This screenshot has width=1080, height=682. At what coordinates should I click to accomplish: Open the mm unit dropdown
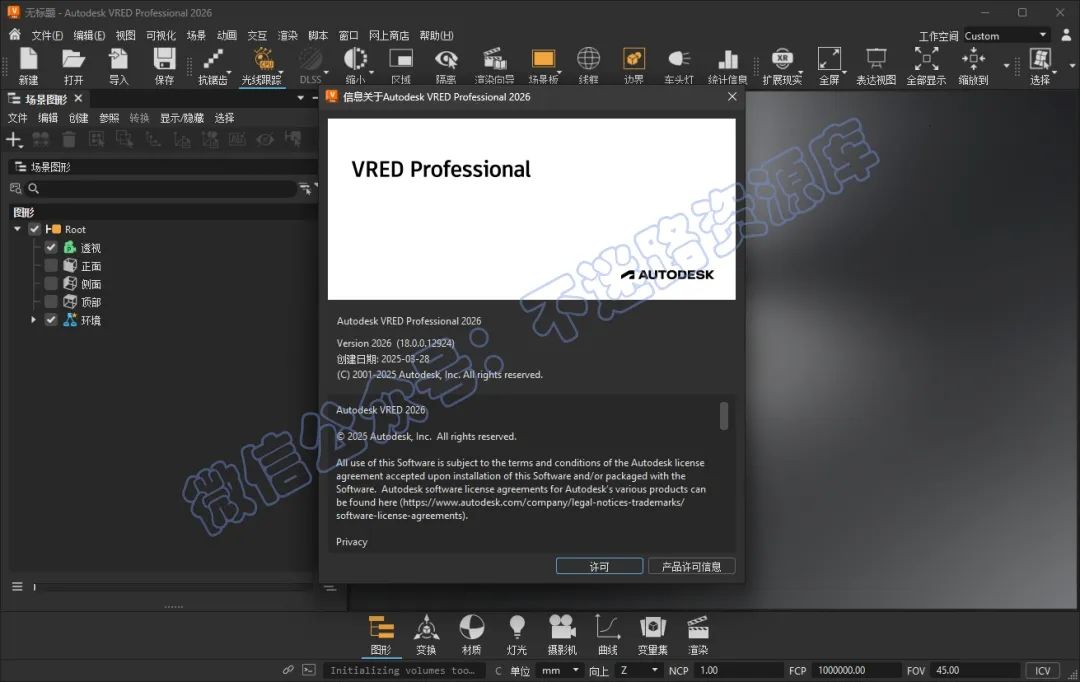point(560,670)
